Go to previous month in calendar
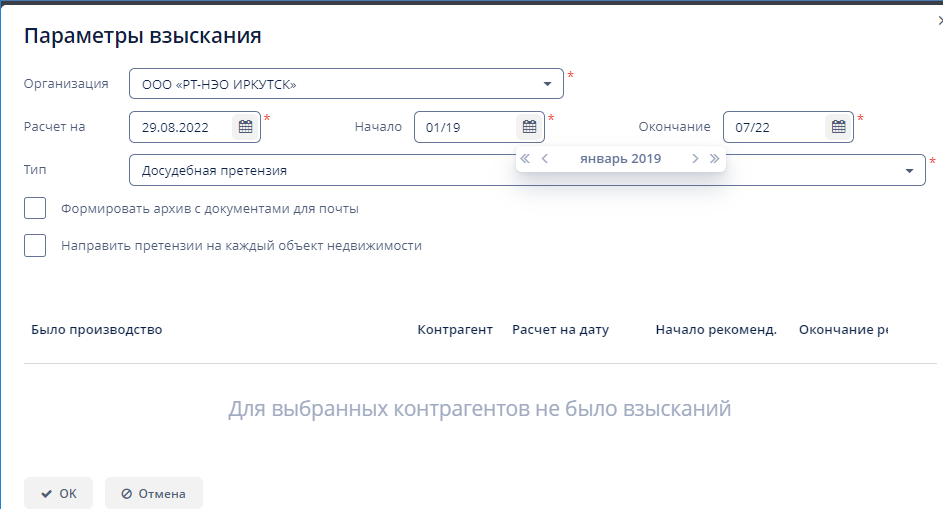943x509 pixels. pos(545,159)
